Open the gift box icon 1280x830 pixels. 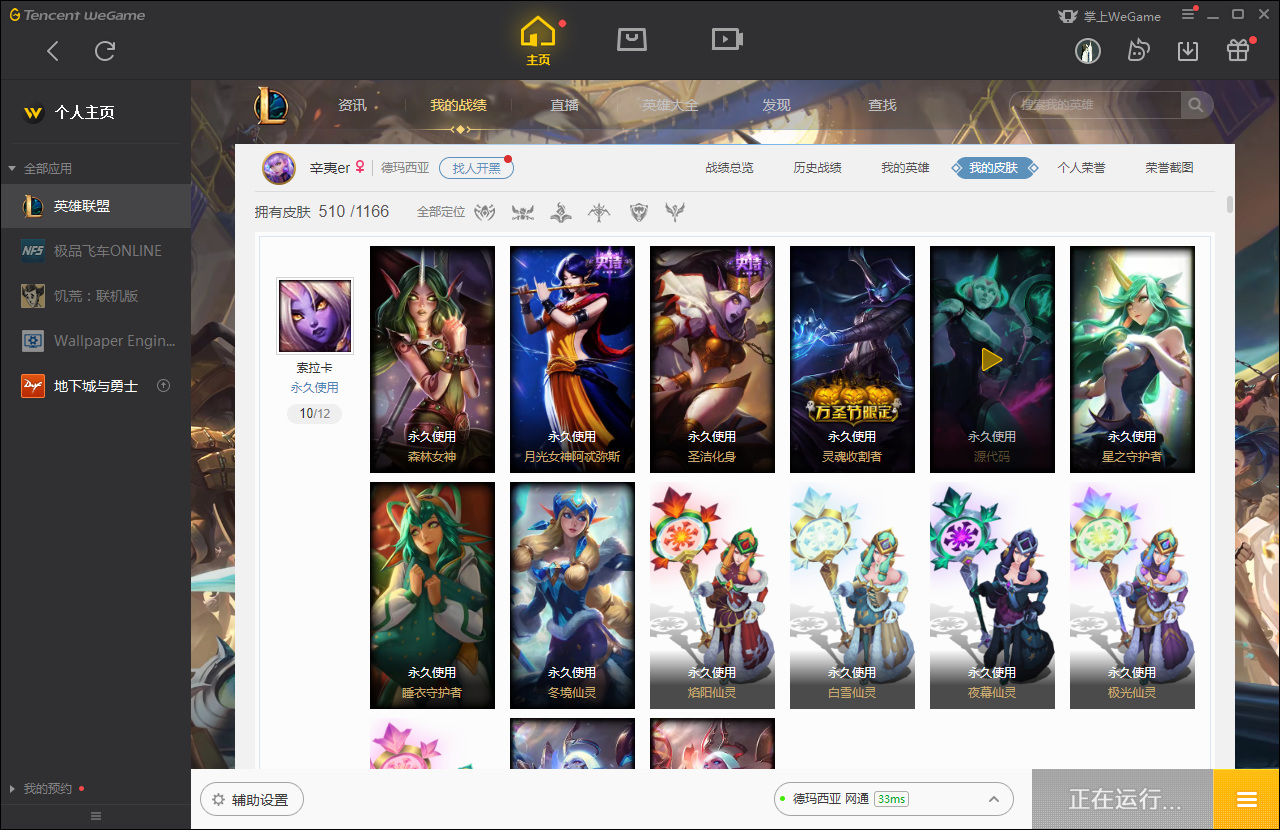[1238, 50]
